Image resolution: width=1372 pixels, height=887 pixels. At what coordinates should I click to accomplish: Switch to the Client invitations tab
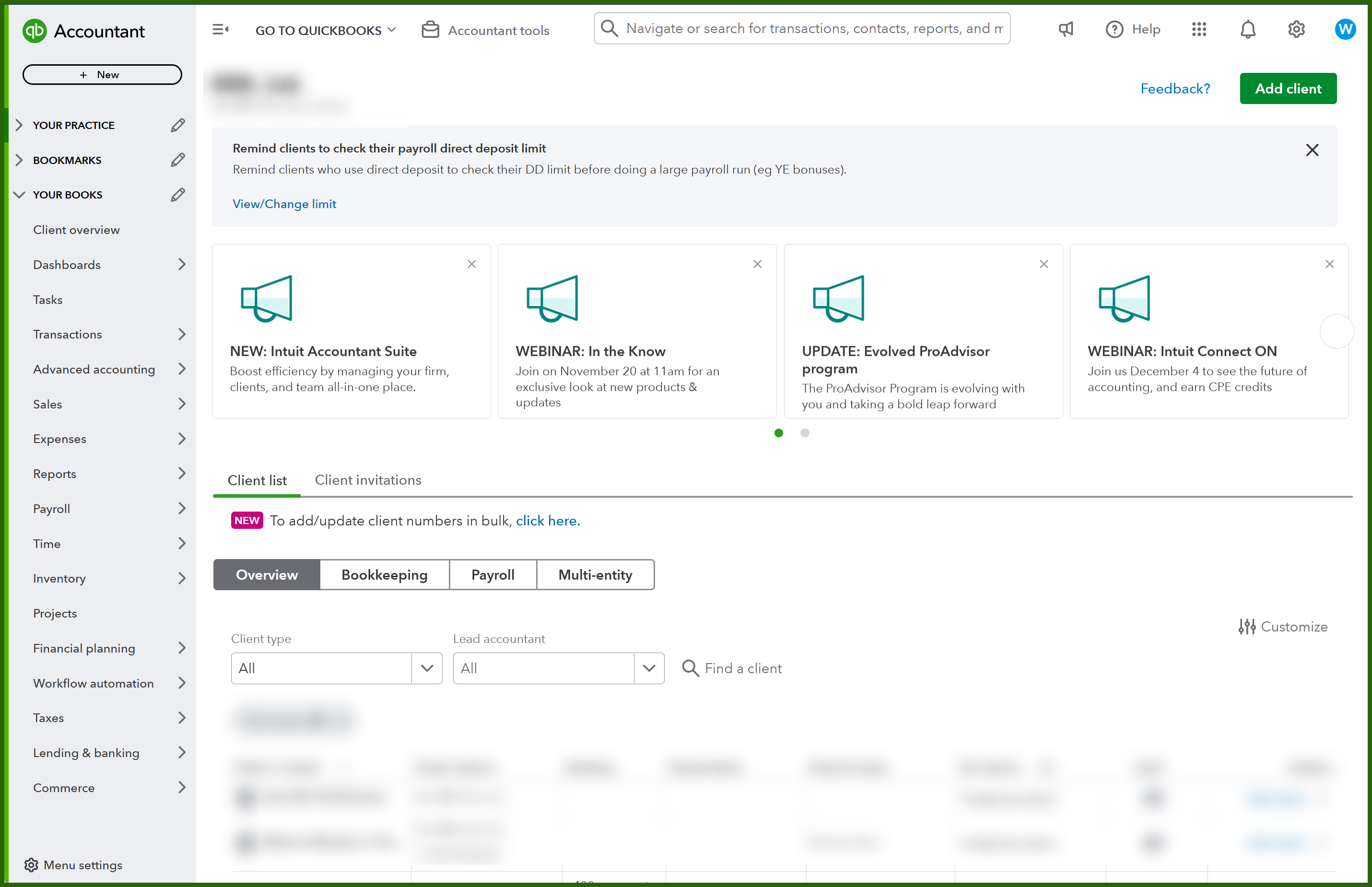pos(368,480)
